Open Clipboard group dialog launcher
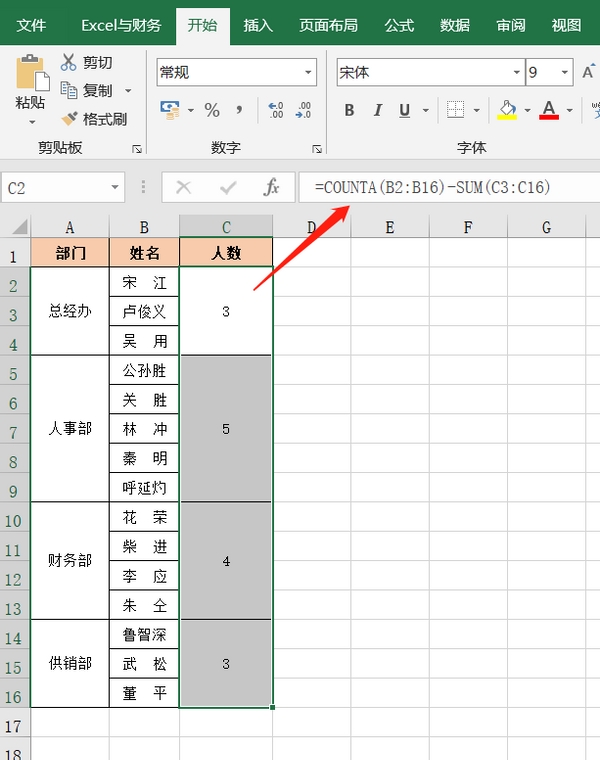This screenshot has height=760, width=600. tap(137, 149)
